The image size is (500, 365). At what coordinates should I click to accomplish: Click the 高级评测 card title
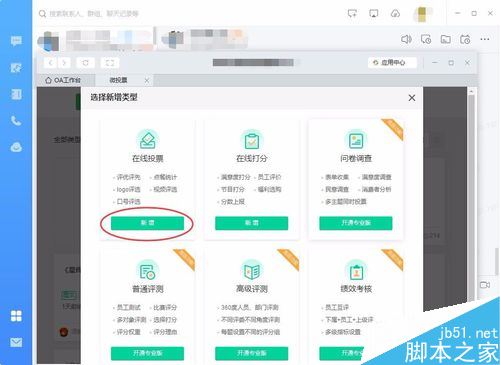[252, 289]
